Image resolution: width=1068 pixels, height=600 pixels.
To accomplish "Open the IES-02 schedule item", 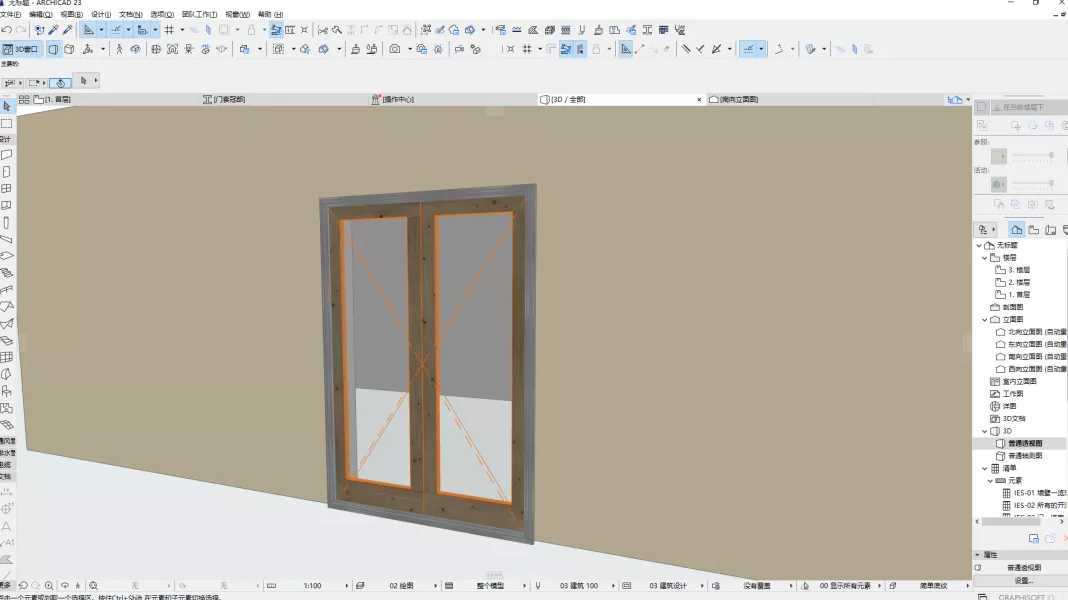I will (x=1034, y=505).
